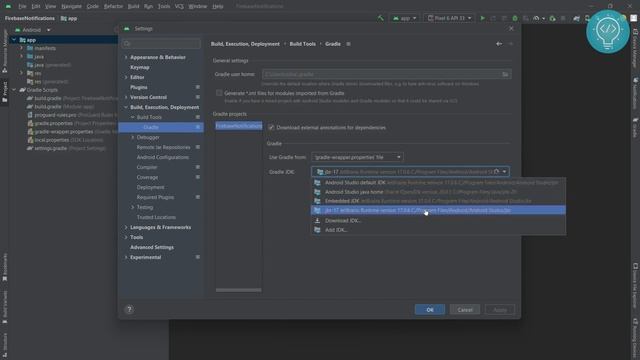This screenshot has width=640, height=360.
Task: Open the Tools menu
Action: (x=164, y=6)
